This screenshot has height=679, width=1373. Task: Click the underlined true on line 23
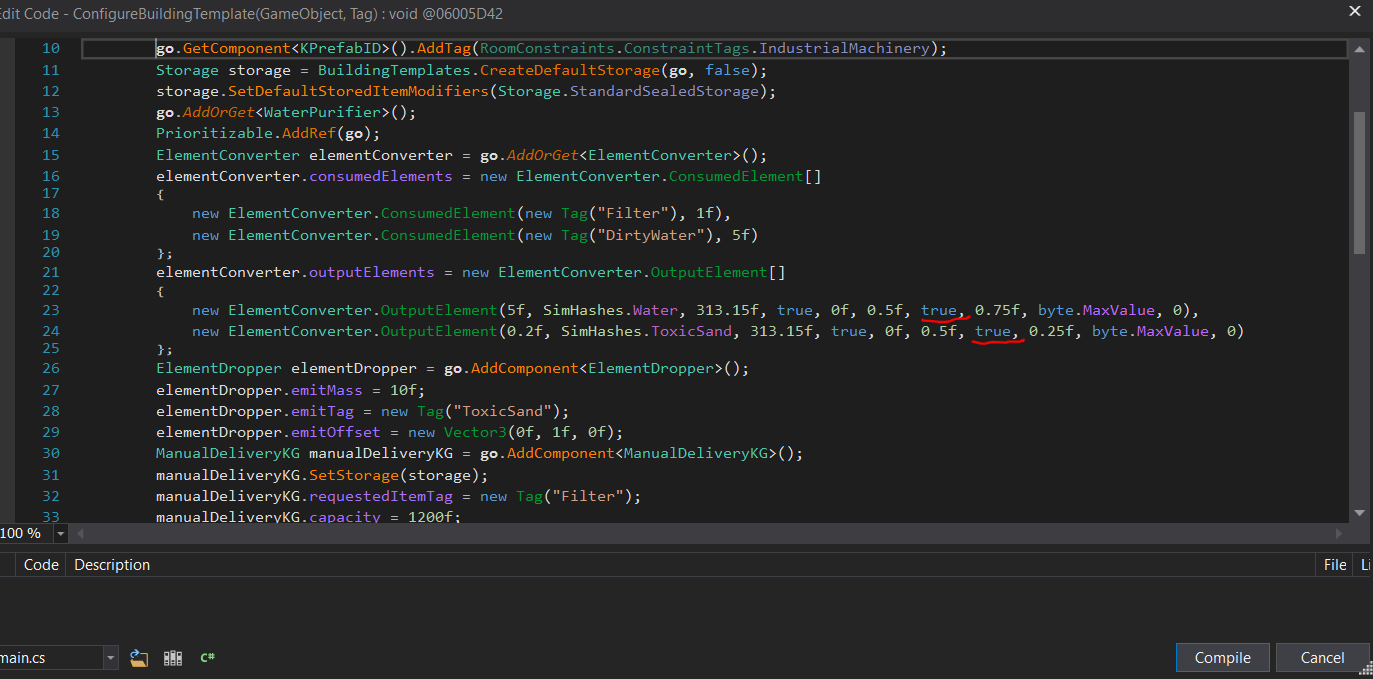click(x=939, y=310)
